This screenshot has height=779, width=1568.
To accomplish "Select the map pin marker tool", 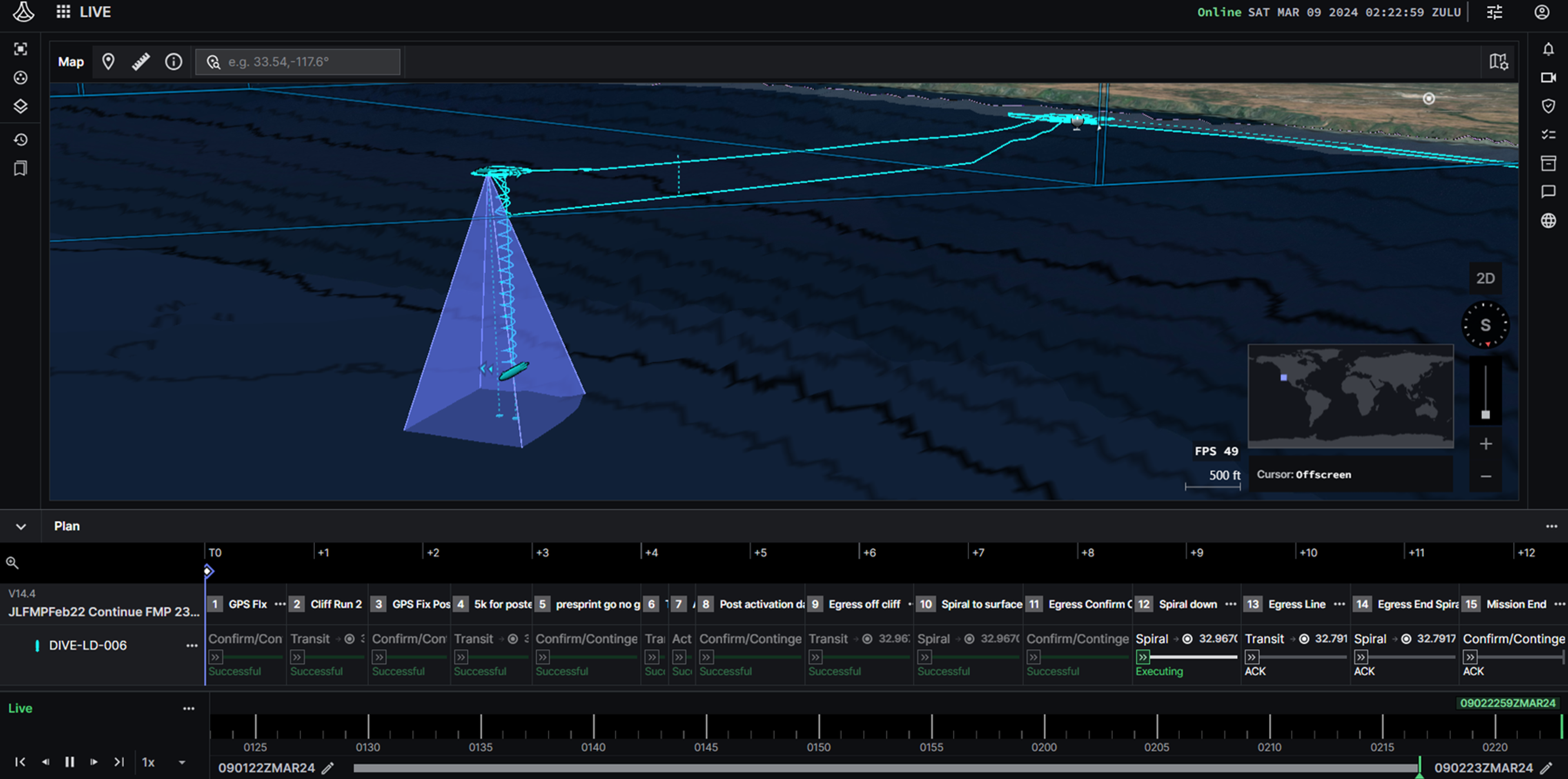I will (x=108, y=62).
